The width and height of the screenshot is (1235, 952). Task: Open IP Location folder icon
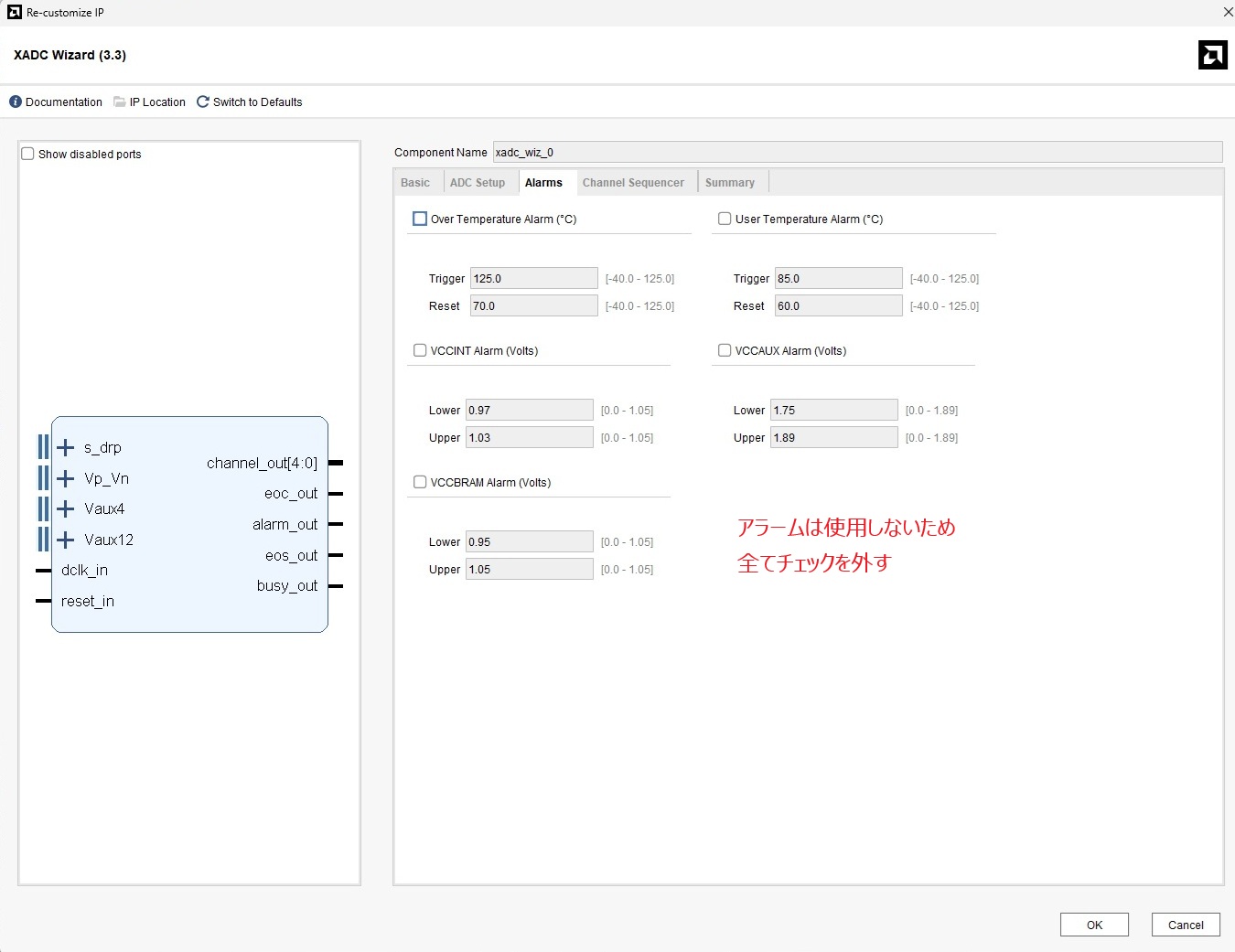click(x=120, y=102)
